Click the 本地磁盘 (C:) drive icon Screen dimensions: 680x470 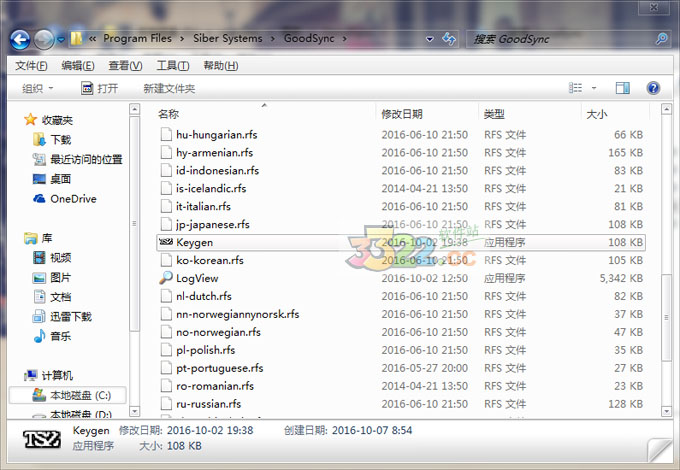click(x=39, y=395)
